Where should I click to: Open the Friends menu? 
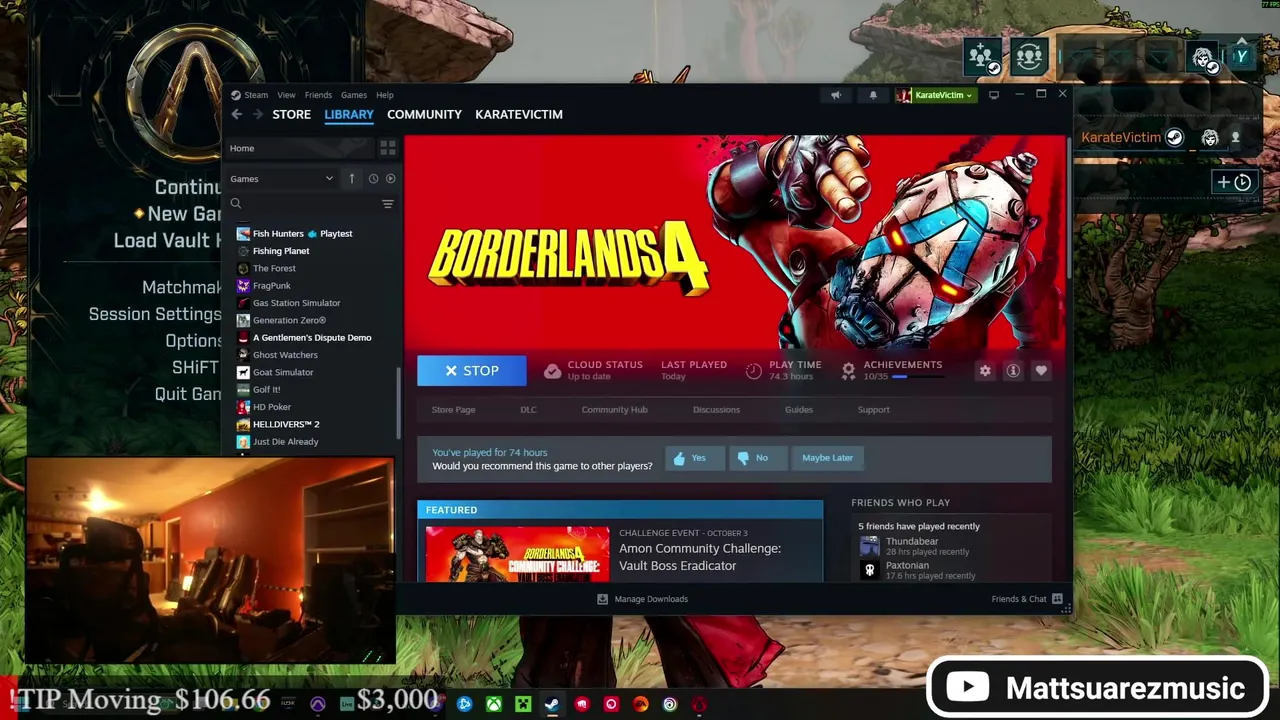[318, 95]
